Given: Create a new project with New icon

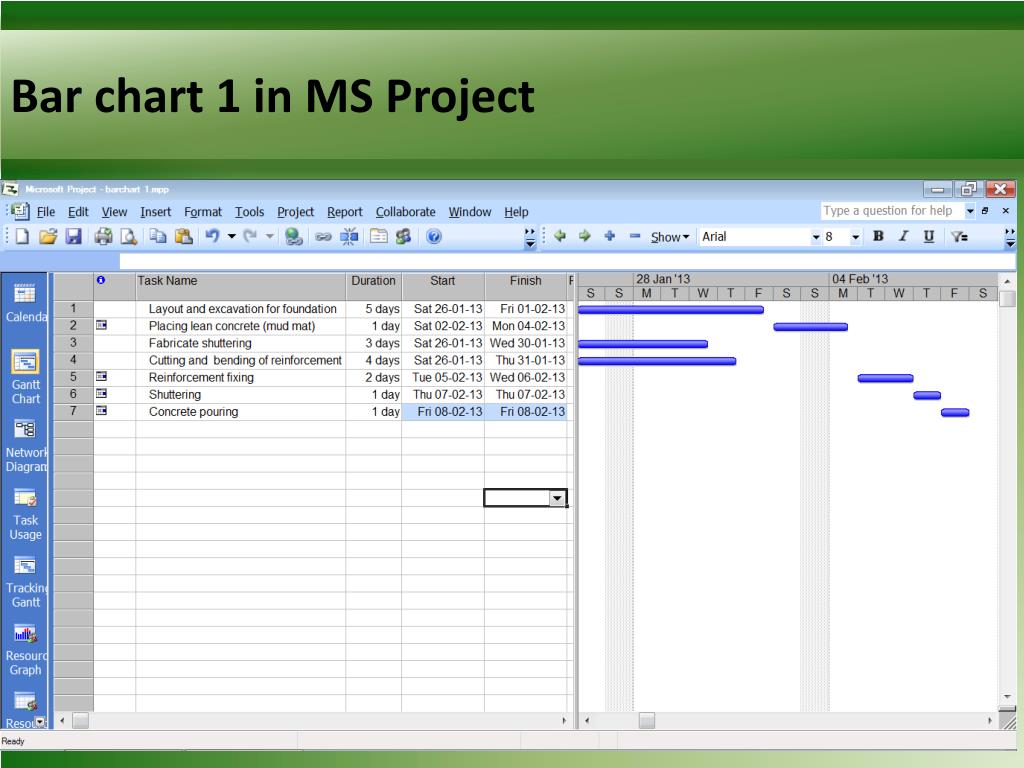Looking at the screenshot, I should coord(22,236).
